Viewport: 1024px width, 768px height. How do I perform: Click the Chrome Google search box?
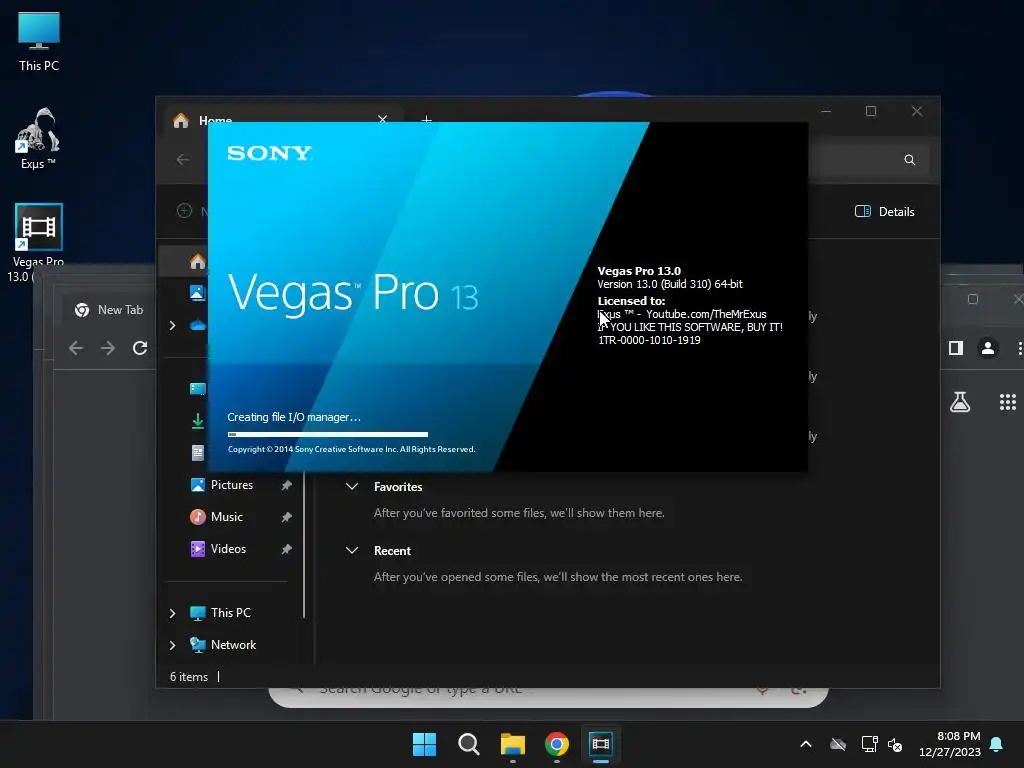click(x=549, y=696)
